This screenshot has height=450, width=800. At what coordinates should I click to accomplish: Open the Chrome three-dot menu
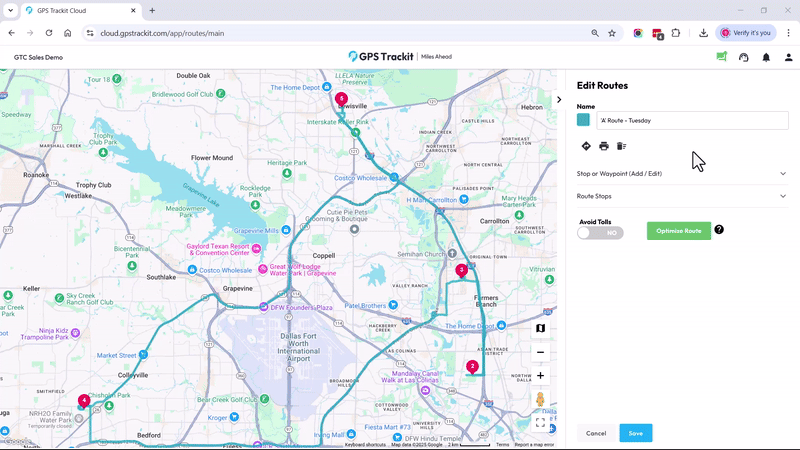(x=788, y=33)
